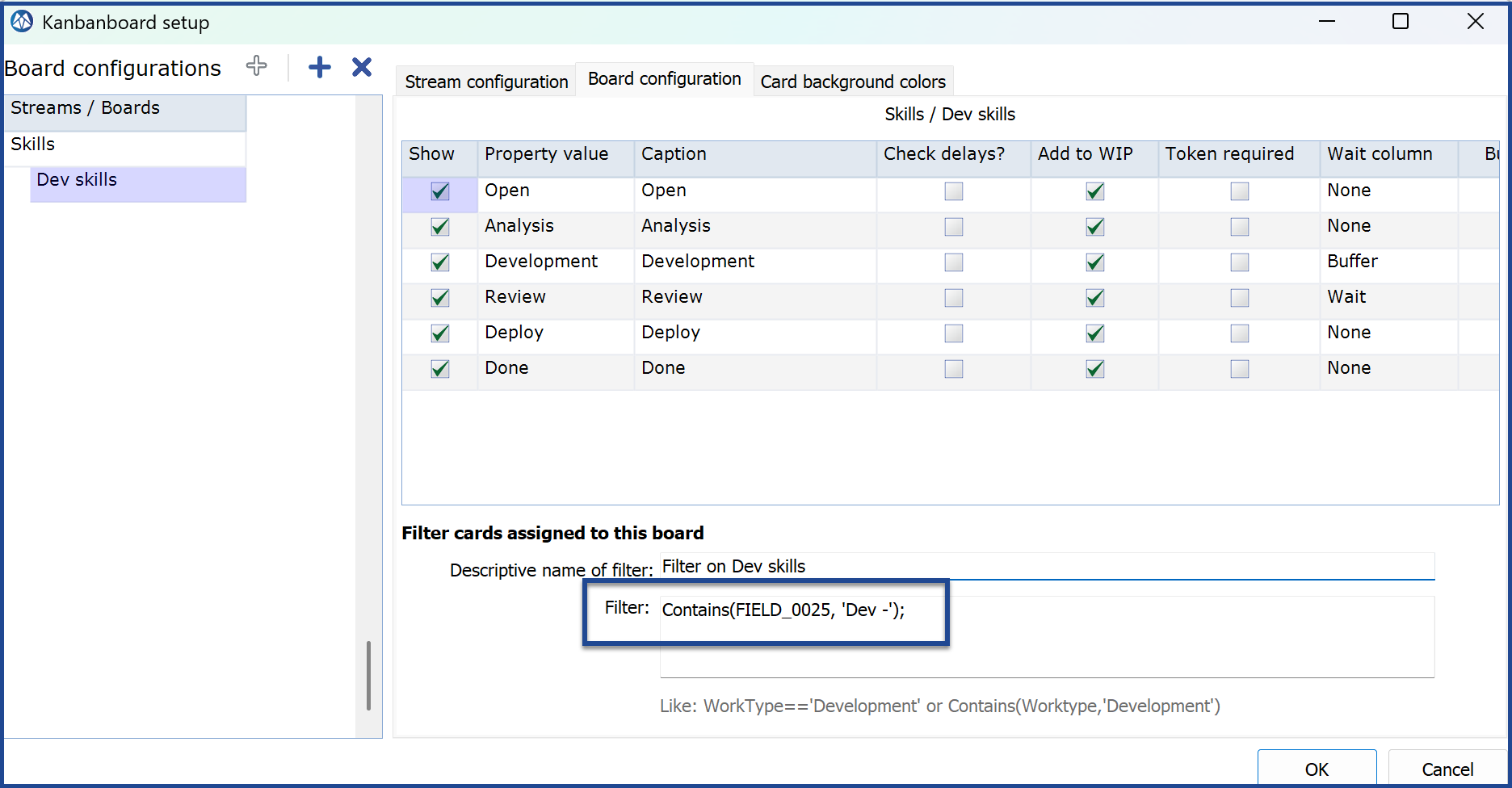Uncheck Add to WIP for Analysis row

coord(1095,227)
